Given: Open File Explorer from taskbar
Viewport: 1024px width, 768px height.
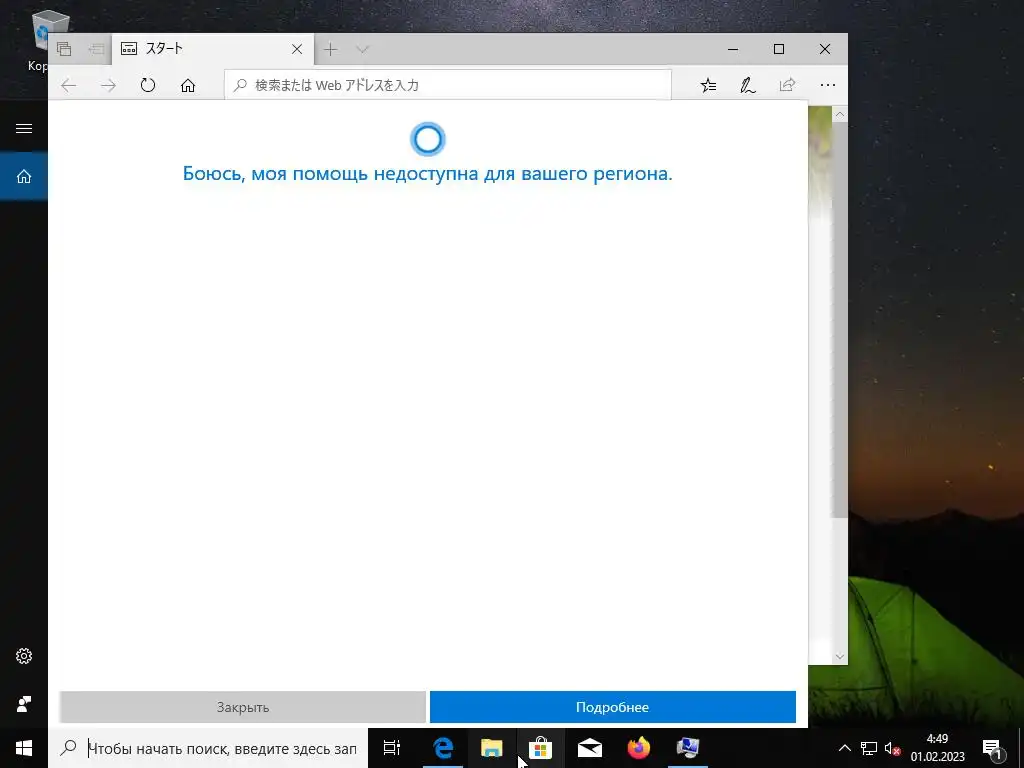Looking at the screenshot, I should pos(492,748).
